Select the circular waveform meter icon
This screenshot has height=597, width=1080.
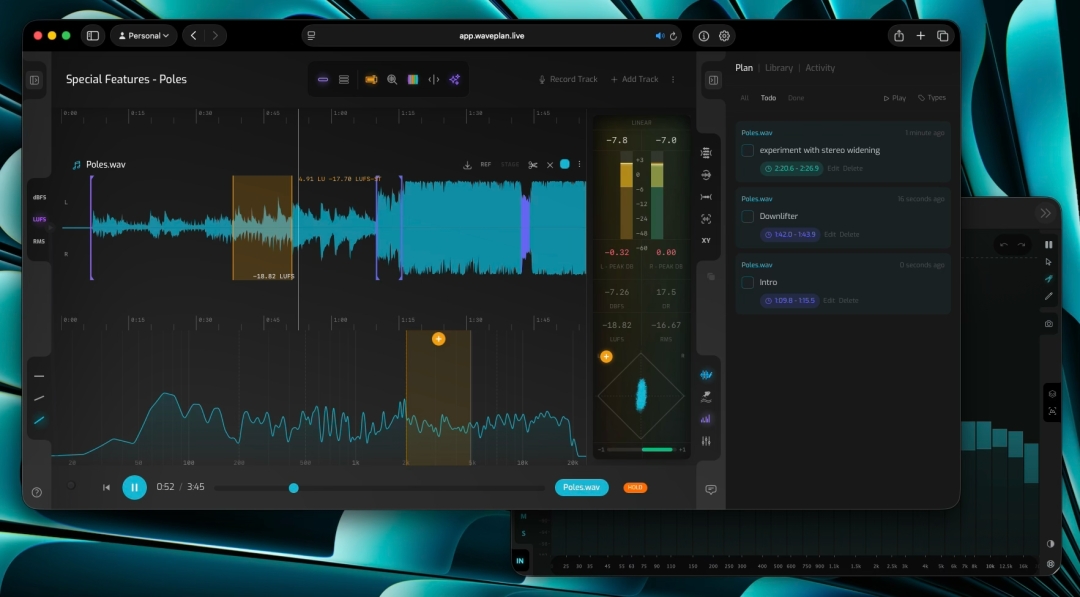[706, 175]
